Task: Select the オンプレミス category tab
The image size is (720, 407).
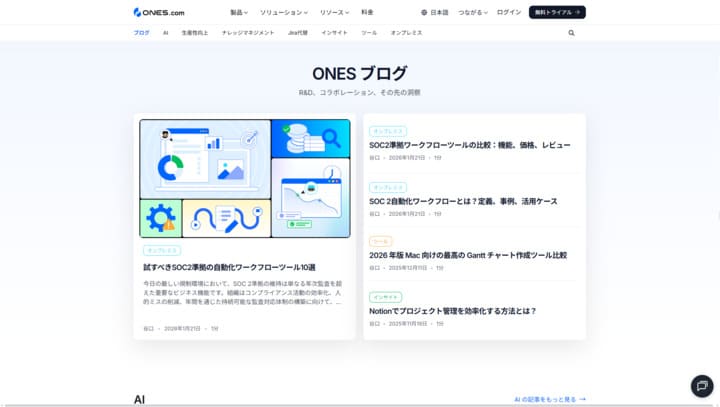Action: (x=406, y=33)
